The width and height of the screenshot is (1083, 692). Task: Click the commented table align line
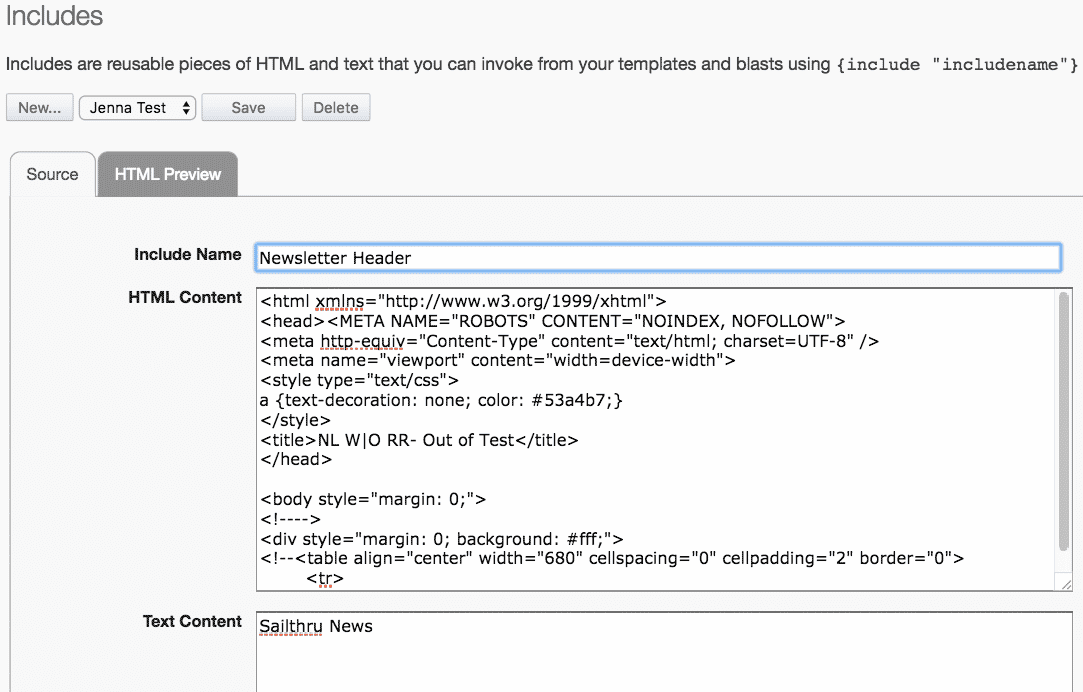tap(612, 559)
